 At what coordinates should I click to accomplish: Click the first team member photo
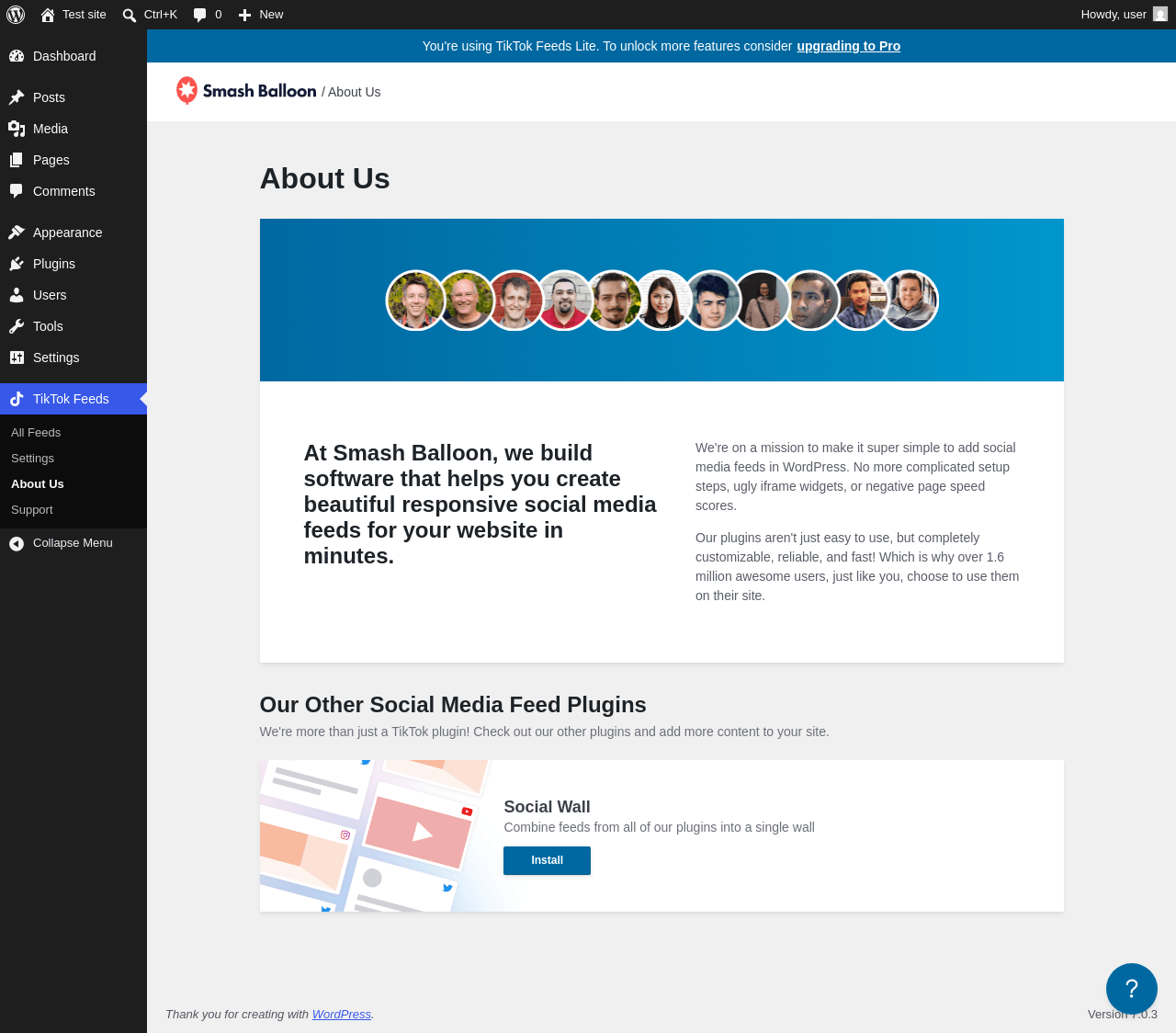click(416, 300)
